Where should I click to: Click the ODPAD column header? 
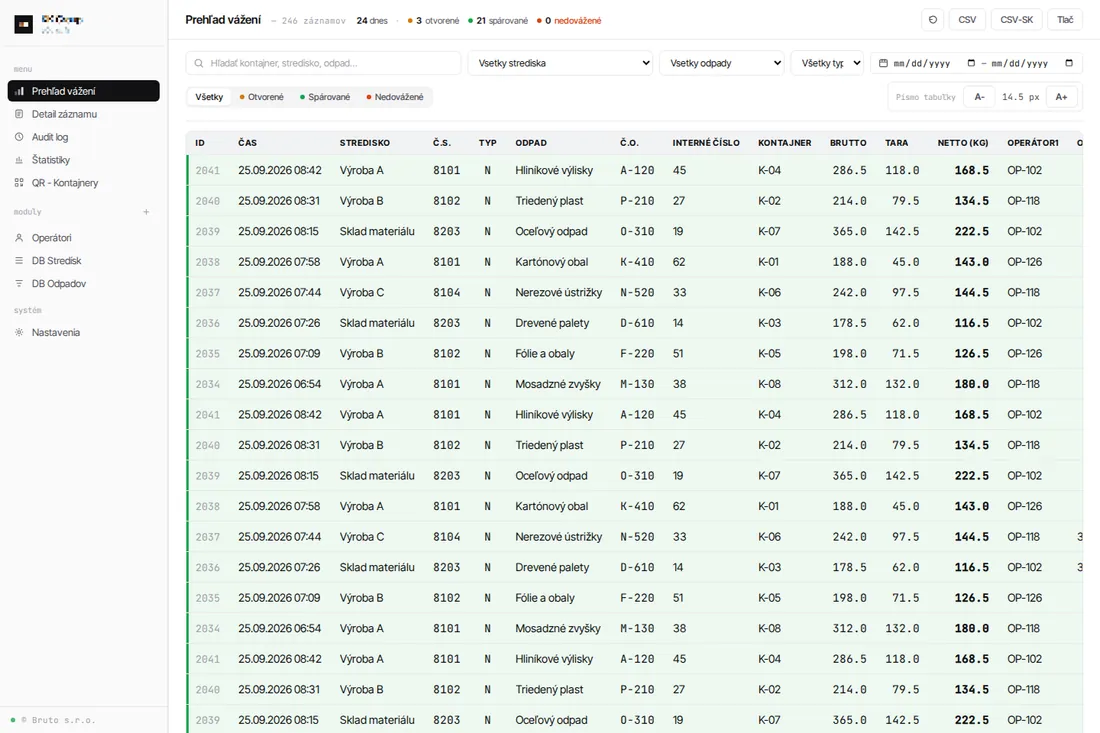tap(531, 142)
